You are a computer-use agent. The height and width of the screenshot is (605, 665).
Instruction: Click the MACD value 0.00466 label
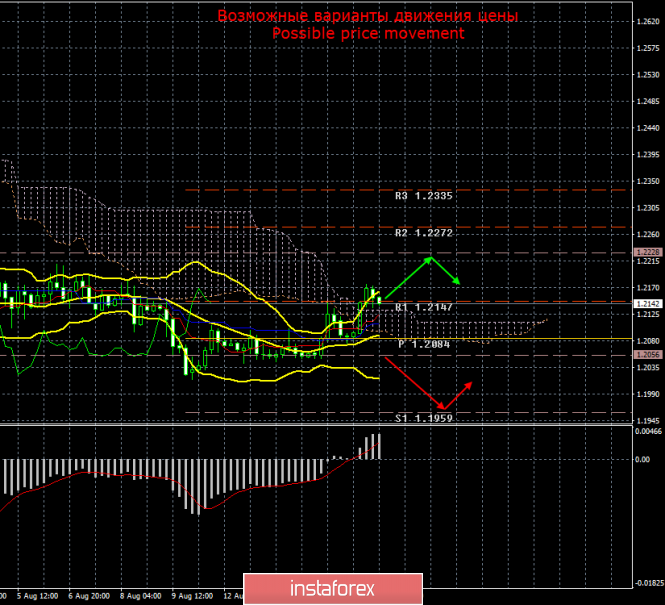(x=647, y=432)
